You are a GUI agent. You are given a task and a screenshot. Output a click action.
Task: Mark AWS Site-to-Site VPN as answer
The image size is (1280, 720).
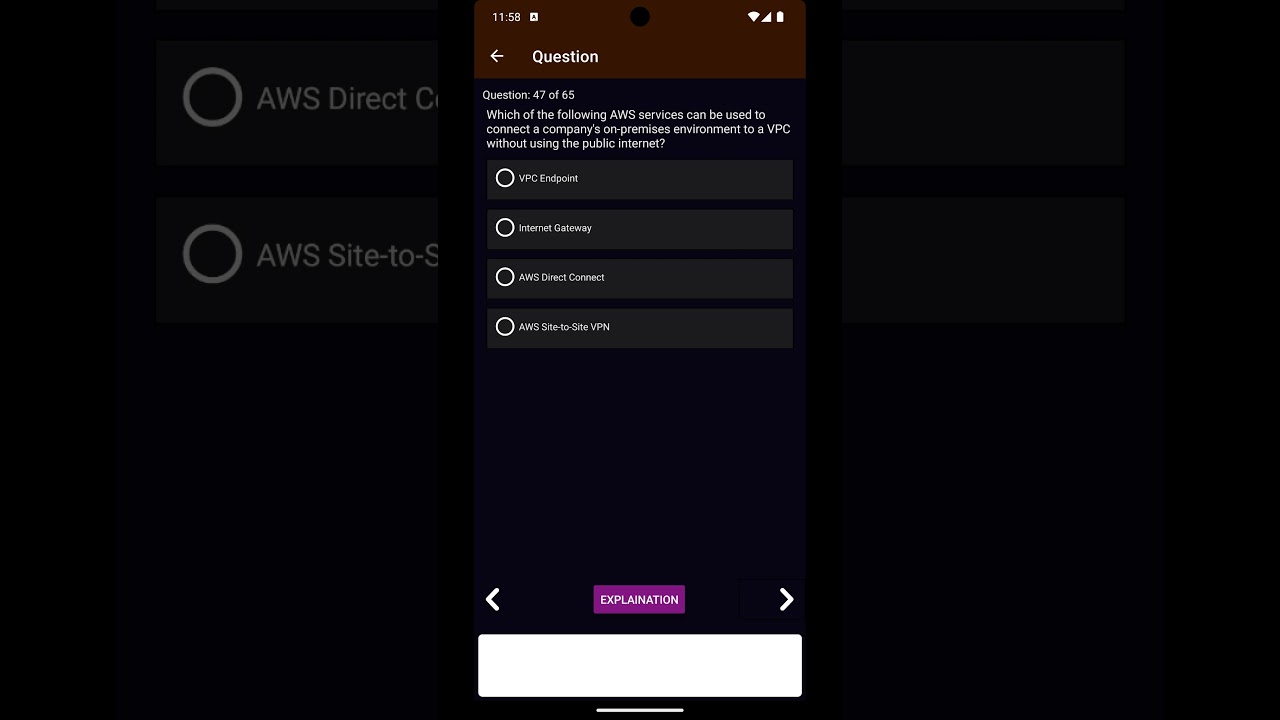[640, 327]
